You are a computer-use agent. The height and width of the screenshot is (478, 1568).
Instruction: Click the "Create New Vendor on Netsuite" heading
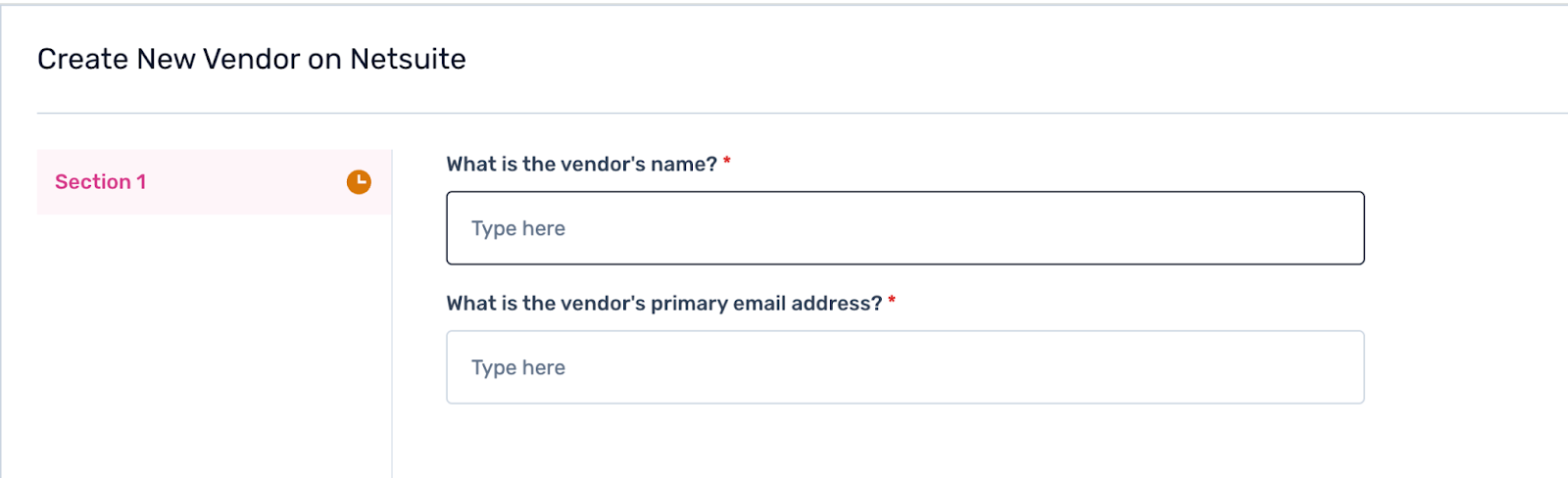pos(251,59)
